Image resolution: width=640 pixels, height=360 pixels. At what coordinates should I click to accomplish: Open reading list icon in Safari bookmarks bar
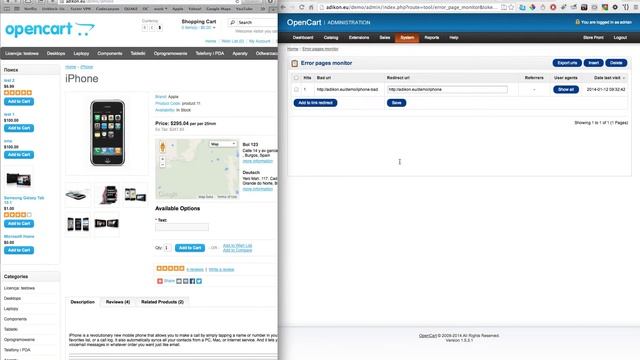pos(17,9)
